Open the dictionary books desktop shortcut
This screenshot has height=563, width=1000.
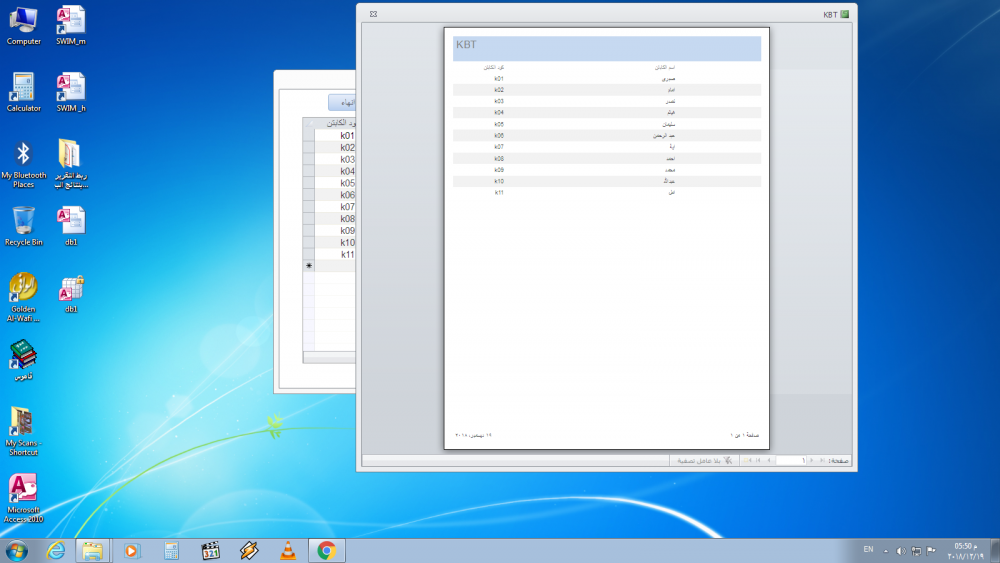pyautogui.click(x=24, y=360)
